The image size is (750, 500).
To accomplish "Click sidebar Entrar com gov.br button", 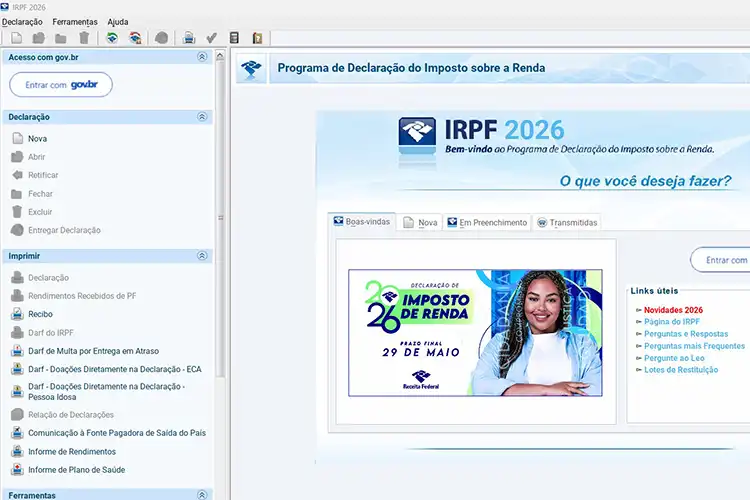I will click(x=61, y=85).
